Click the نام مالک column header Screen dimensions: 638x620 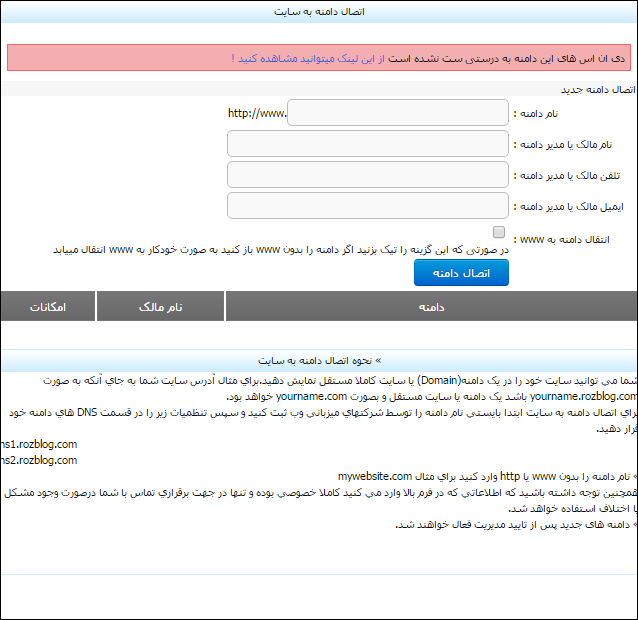click(x=160, y=306)
